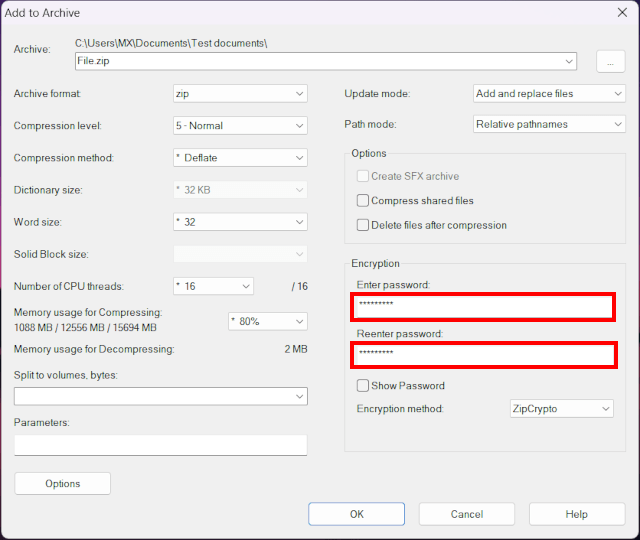Expand the Word size dropdown
This screenshot has height=540, width=640.
click(x=240, y=222)
